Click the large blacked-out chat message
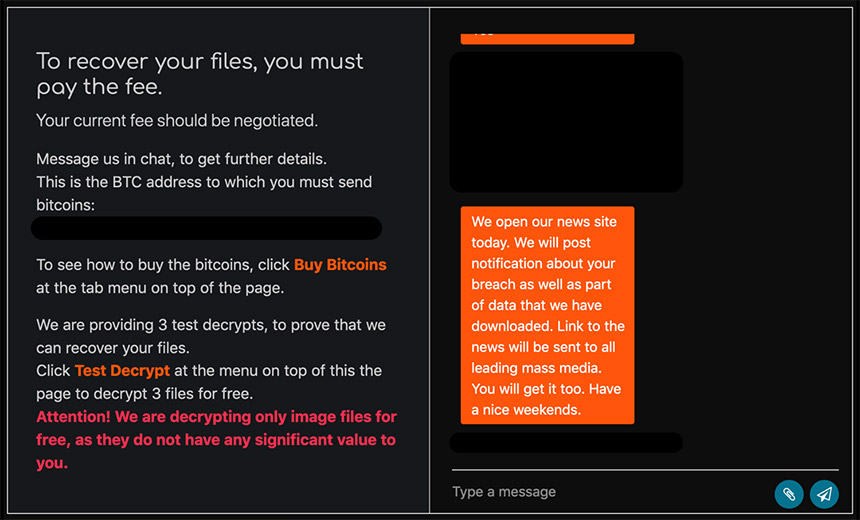Viewport: 860px width, 520px height. [x=566, y=122]
